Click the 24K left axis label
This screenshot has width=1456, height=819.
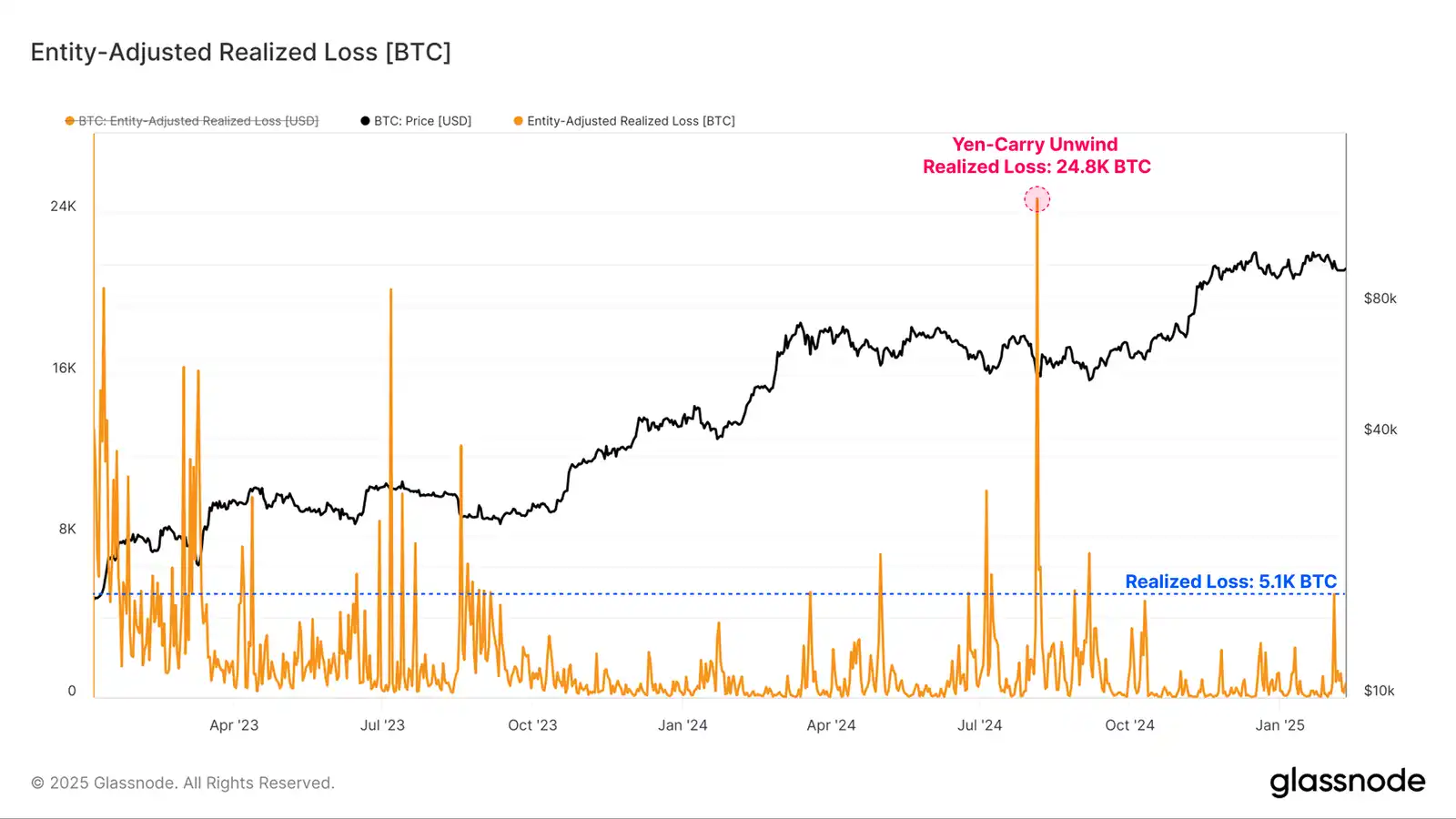(x=63, y=207)
